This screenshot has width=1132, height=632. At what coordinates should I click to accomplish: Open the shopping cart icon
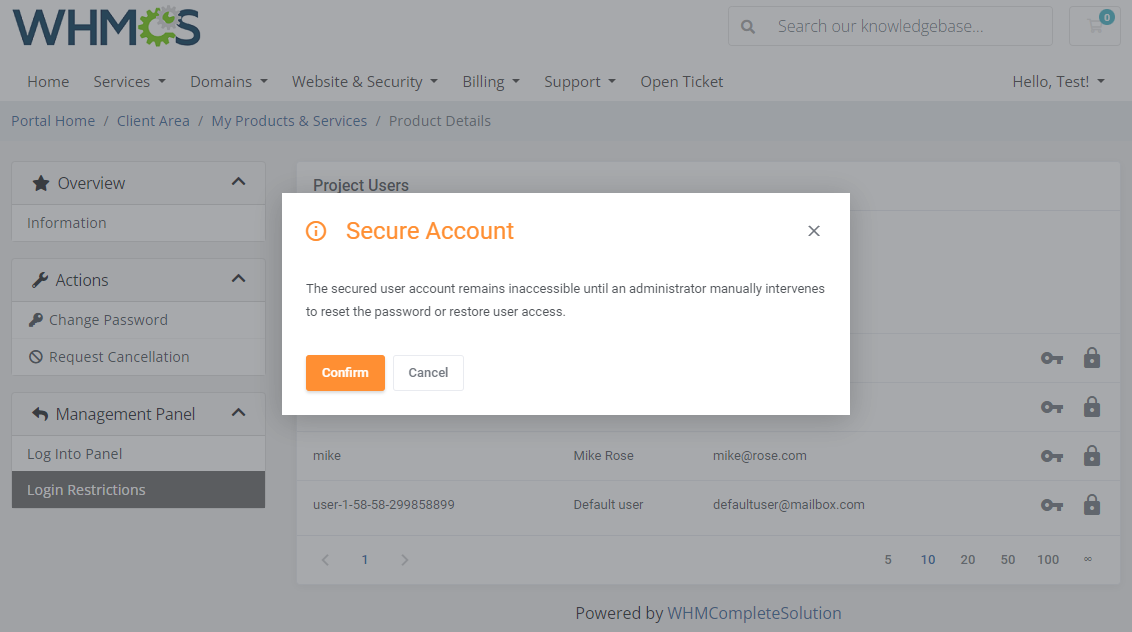tap(1095, 26)
